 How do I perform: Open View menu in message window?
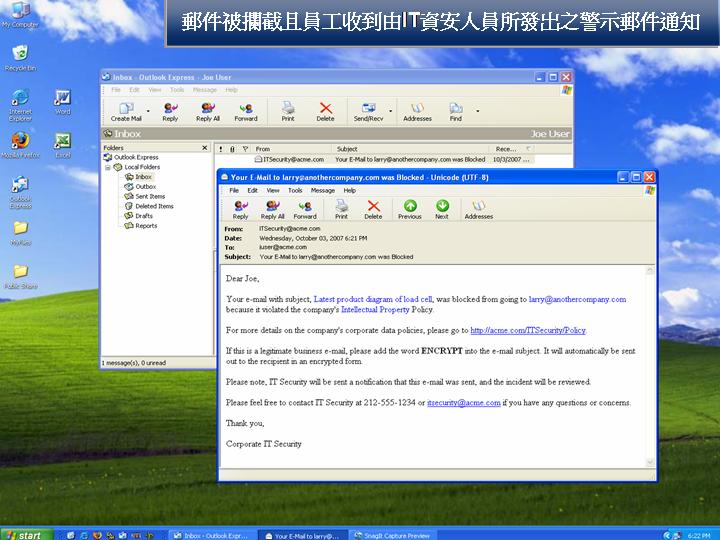click(x=273, y=190)
